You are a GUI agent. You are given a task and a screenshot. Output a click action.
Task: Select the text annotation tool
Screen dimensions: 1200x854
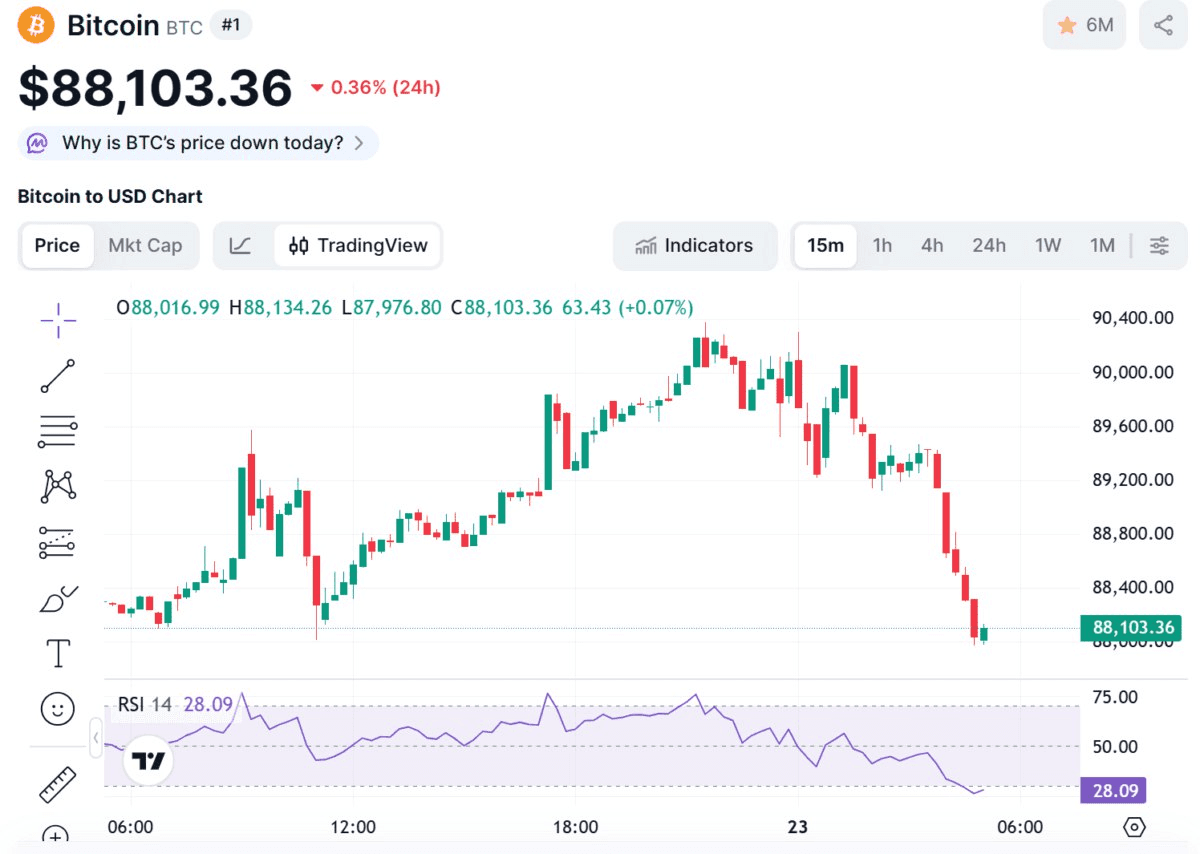point(58,654)
